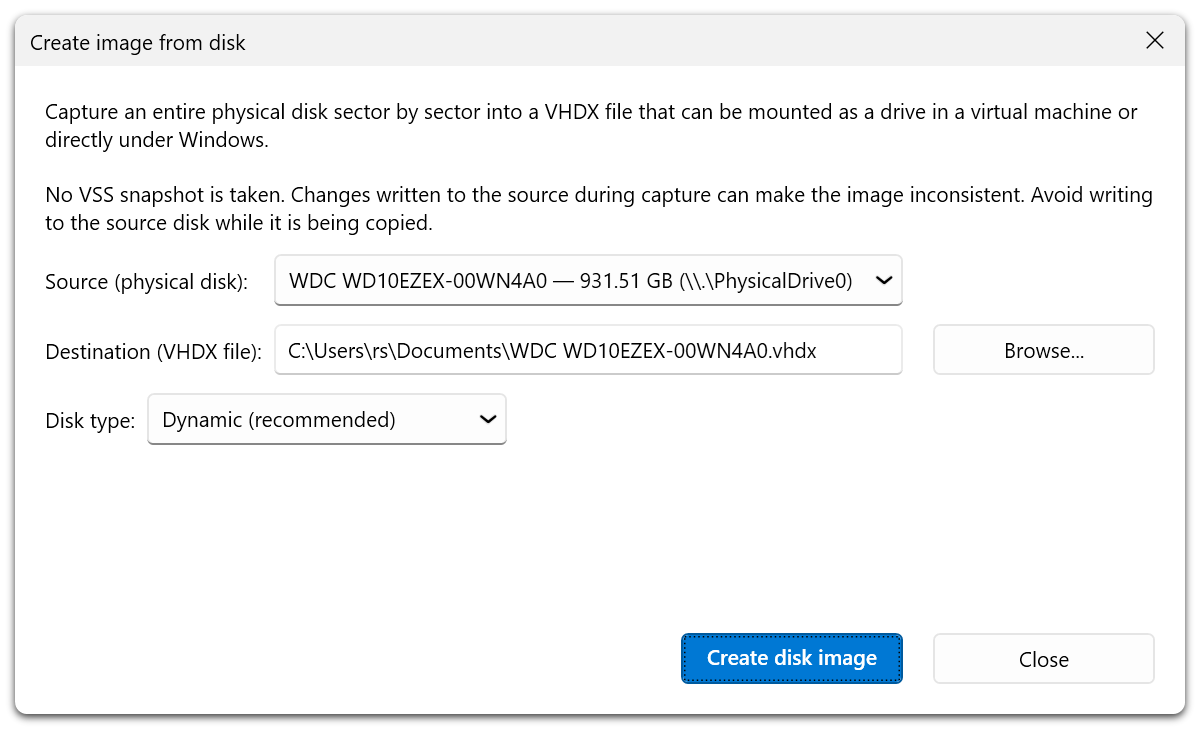This screenshot has width=1200, height=729.
Task: Click the Close button
Action: [x=1044, y=659]
